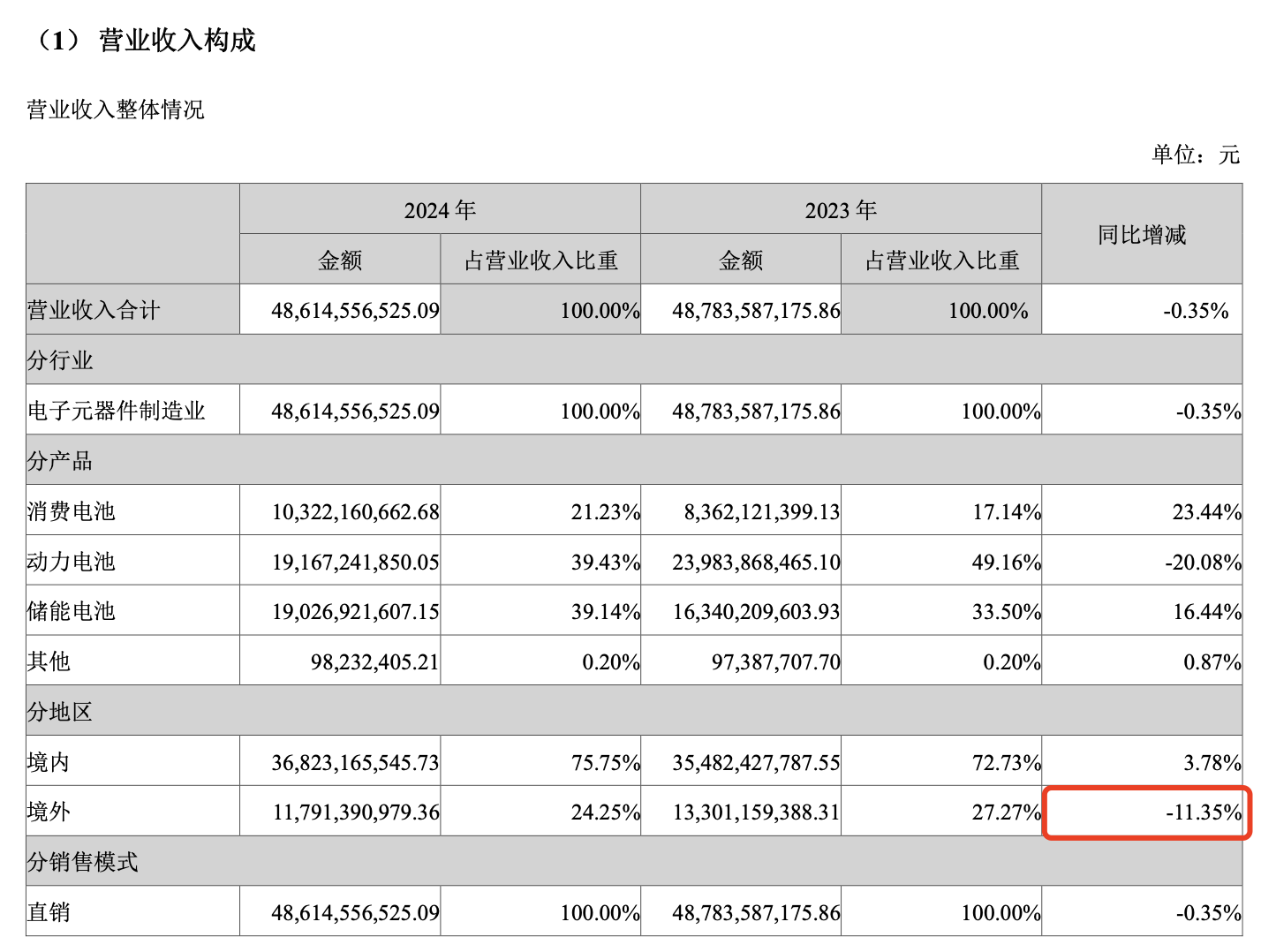The width and height of the screenshot is (1261, 952).
Task: Click the highlighted -11.35% cell
Action: 1146,812
